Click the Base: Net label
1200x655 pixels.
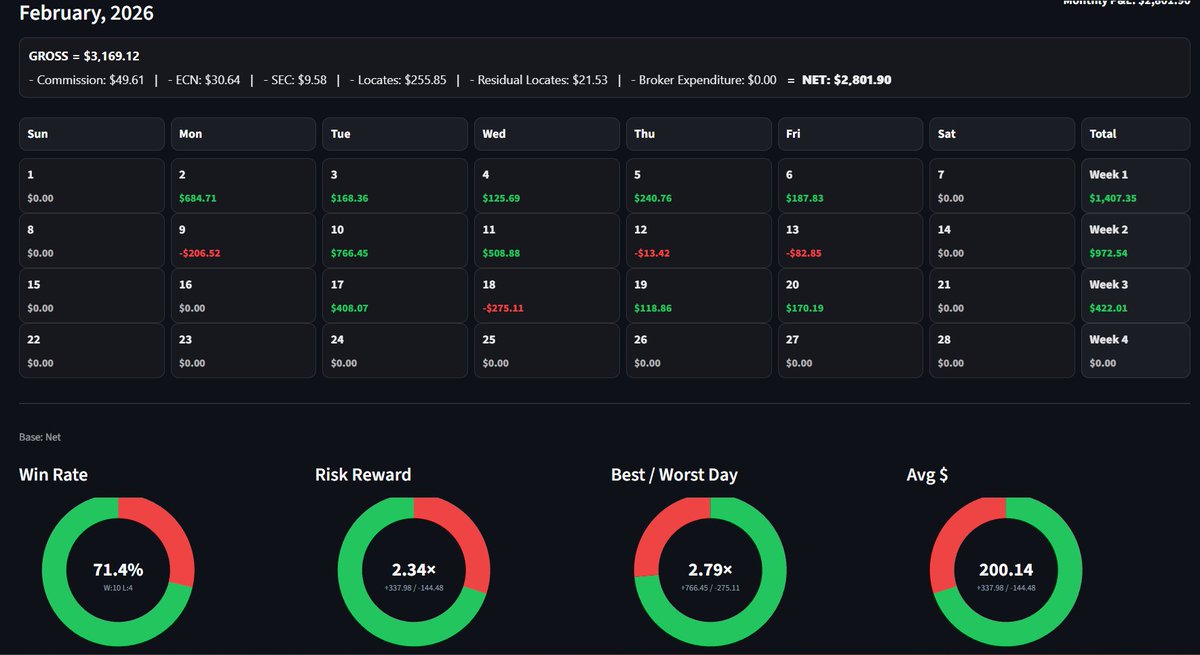(x=40, y=437)
